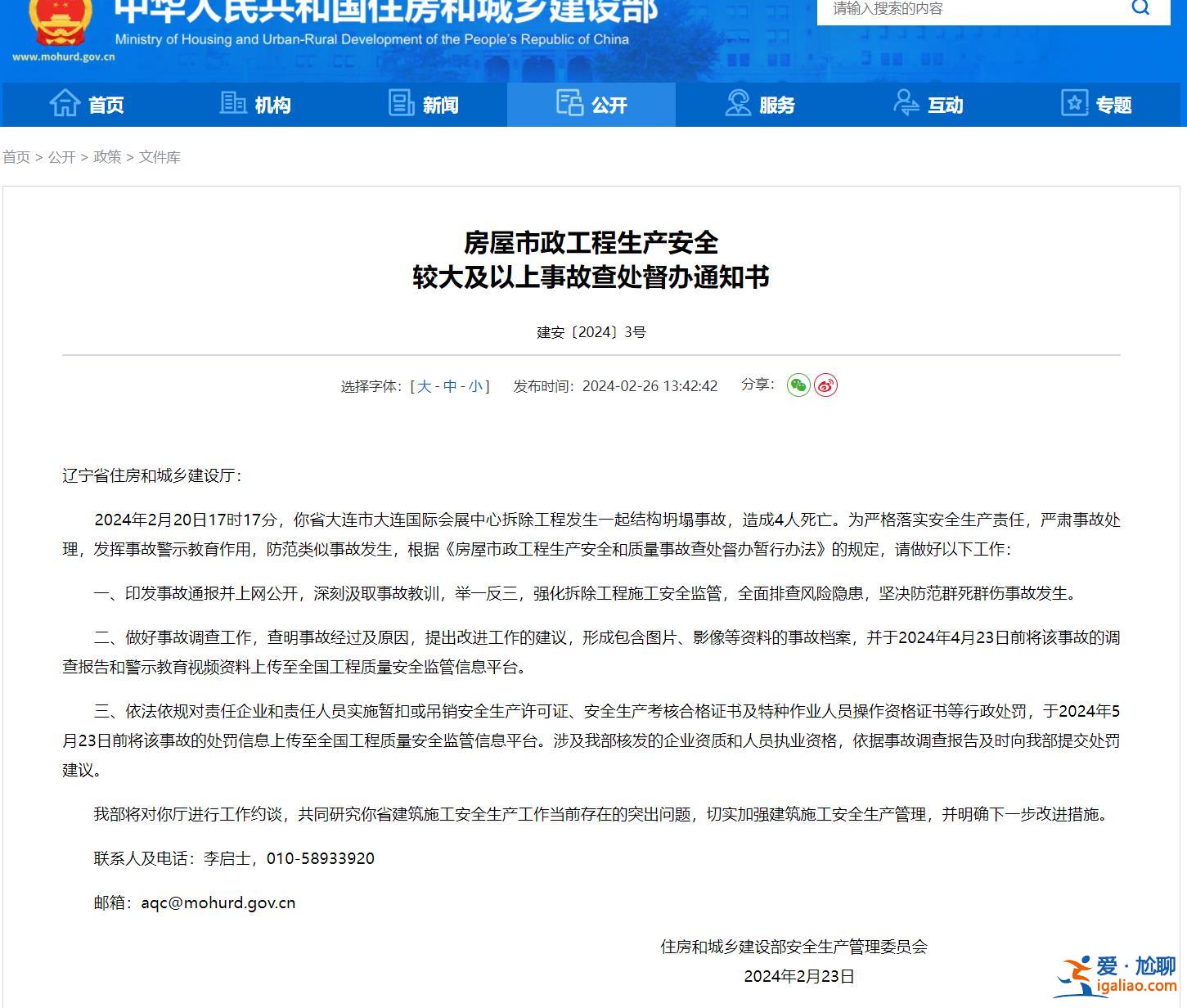Open the 公开 navigation menu item

(591, 105)
